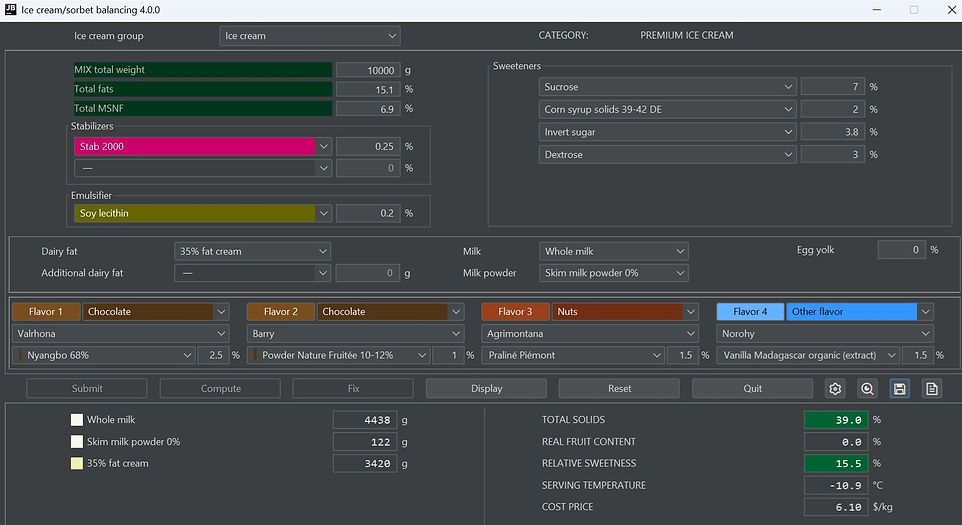Open the Agrimontana brand dropdown

point(590,334)
